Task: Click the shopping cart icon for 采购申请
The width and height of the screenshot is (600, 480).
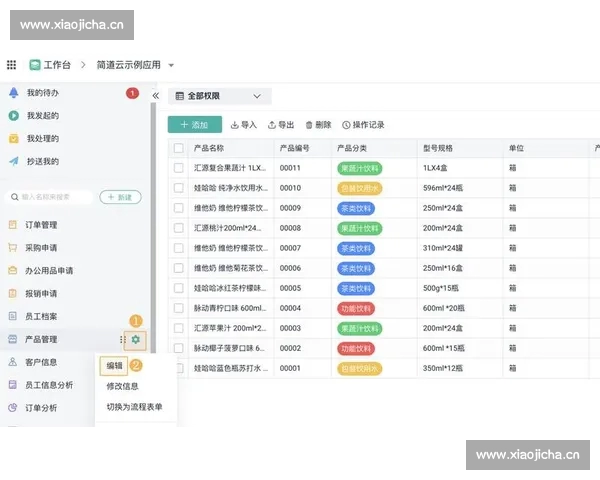Action: click(x=13, y=248)
